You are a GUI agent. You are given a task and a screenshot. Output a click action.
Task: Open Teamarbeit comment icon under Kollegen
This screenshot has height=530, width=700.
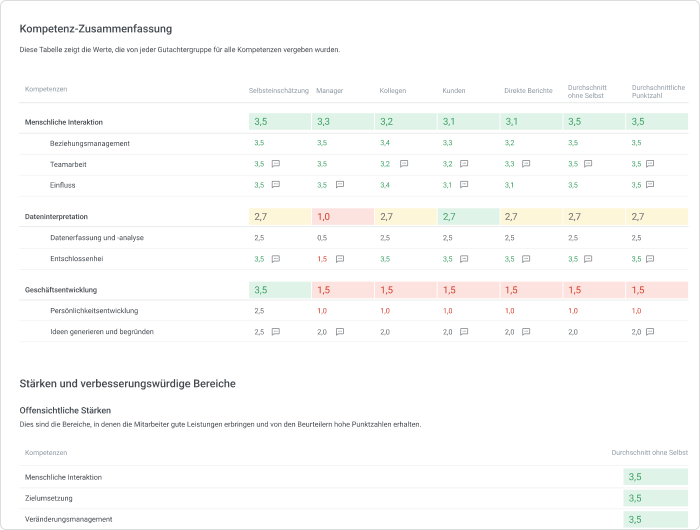pos(404,164)
